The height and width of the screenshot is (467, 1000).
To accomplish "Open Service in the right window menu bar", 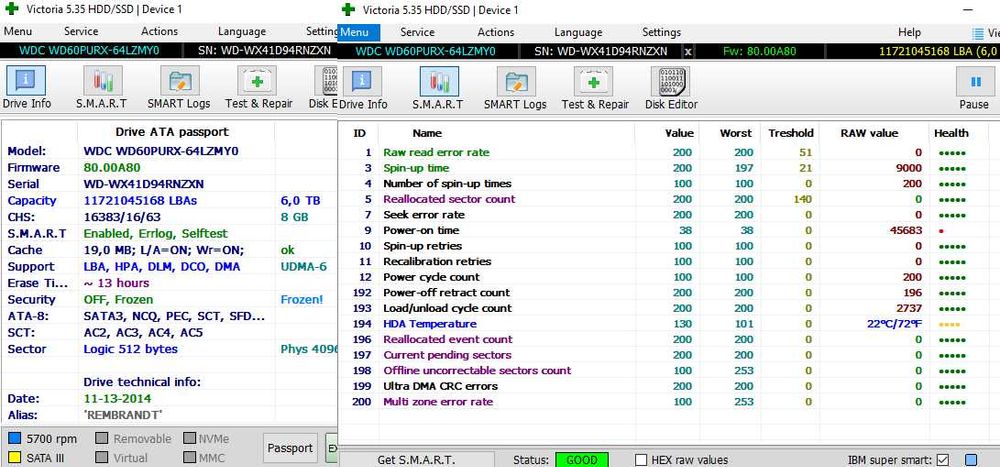I will 417,32.
